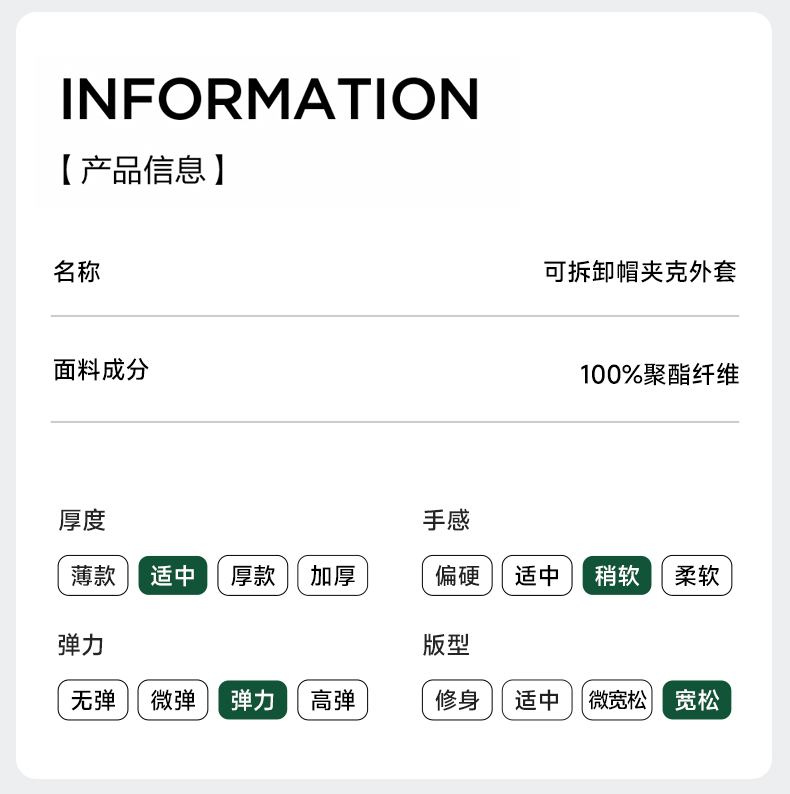Select the 微弹 elasticity option
Screen dimensions: 790x794
coord(173,700)
